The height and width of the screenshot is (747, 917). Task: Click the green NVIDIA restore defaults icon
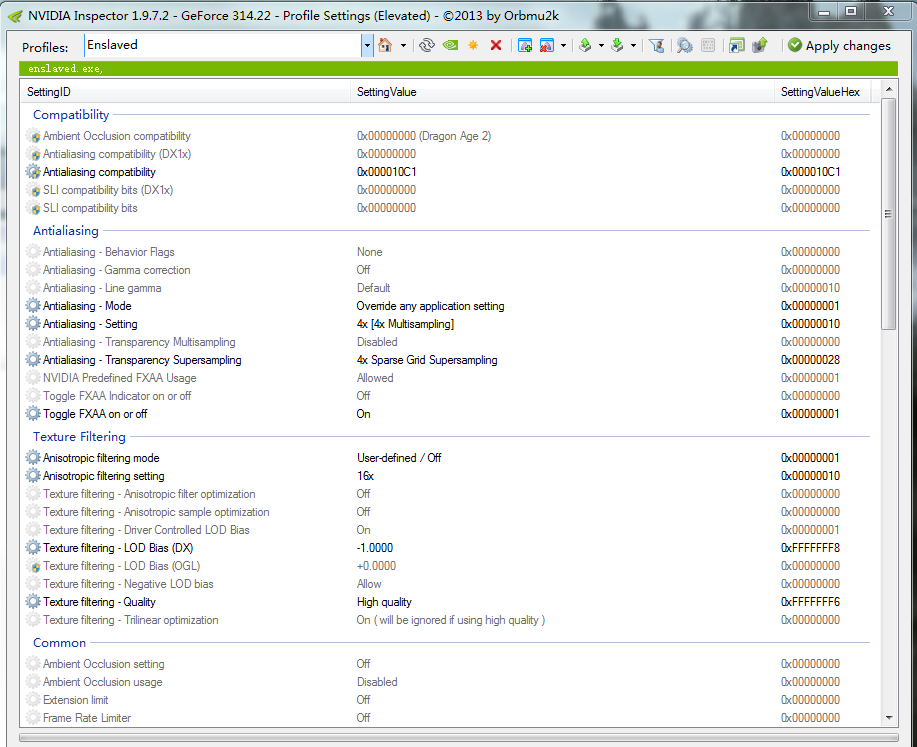click(x=450, y=45)
